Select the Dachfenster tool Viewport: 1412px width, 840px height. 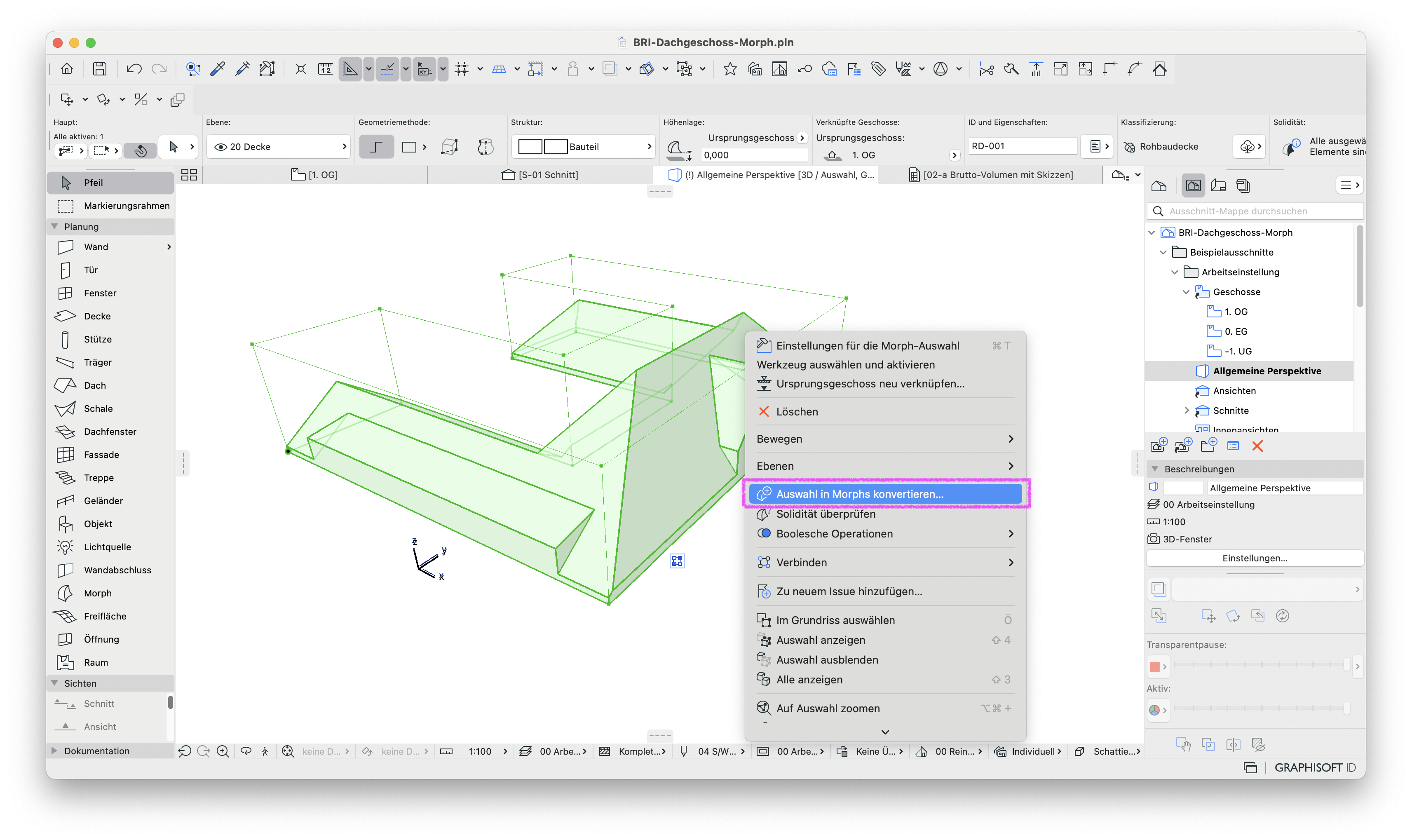(x=110, y=431)
